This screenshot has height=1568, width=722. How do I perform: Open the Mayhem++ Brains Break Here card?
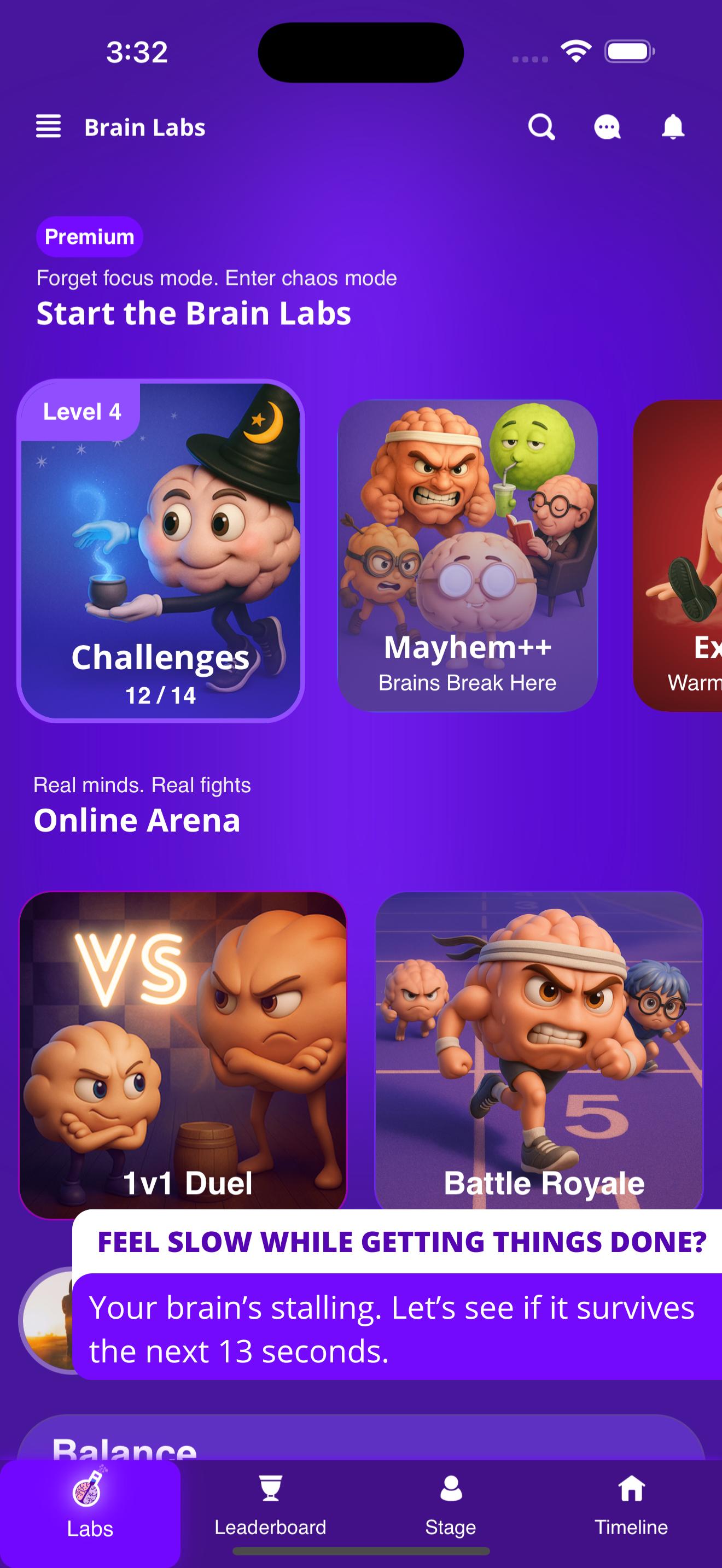tap(468, 555)
